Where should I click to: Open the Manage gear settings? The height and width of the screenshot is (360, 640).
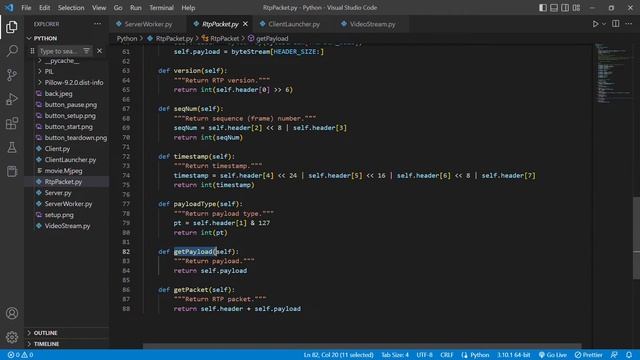[x=12, y=337]
